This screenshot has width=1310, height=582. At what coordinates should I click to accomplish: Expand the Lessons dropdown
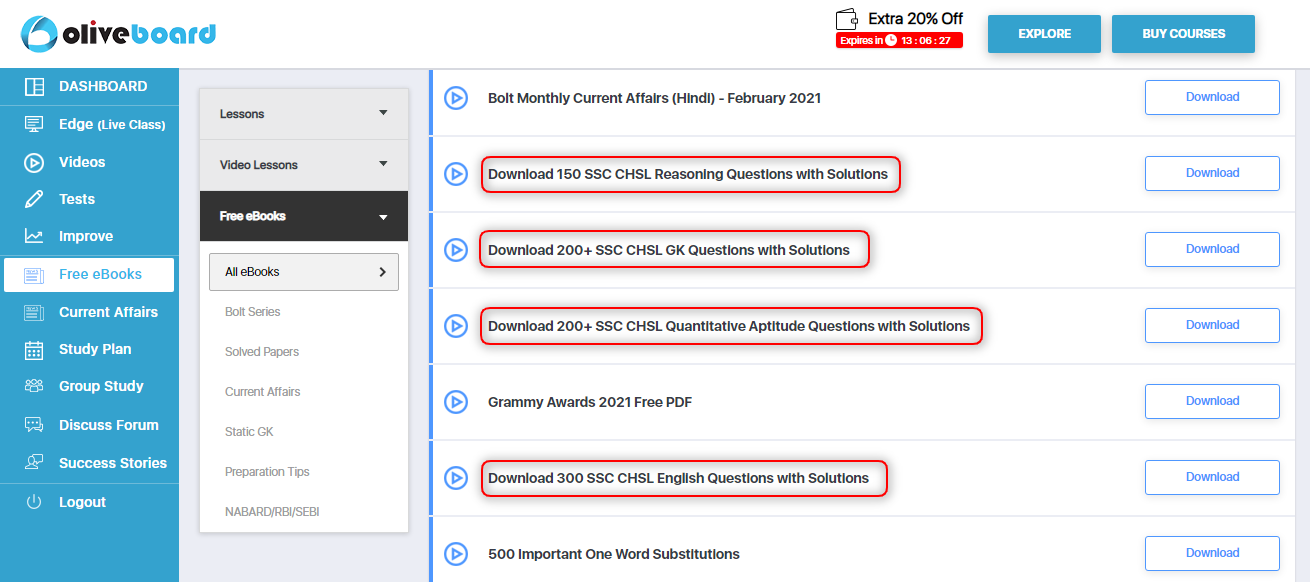coord(304,114)
